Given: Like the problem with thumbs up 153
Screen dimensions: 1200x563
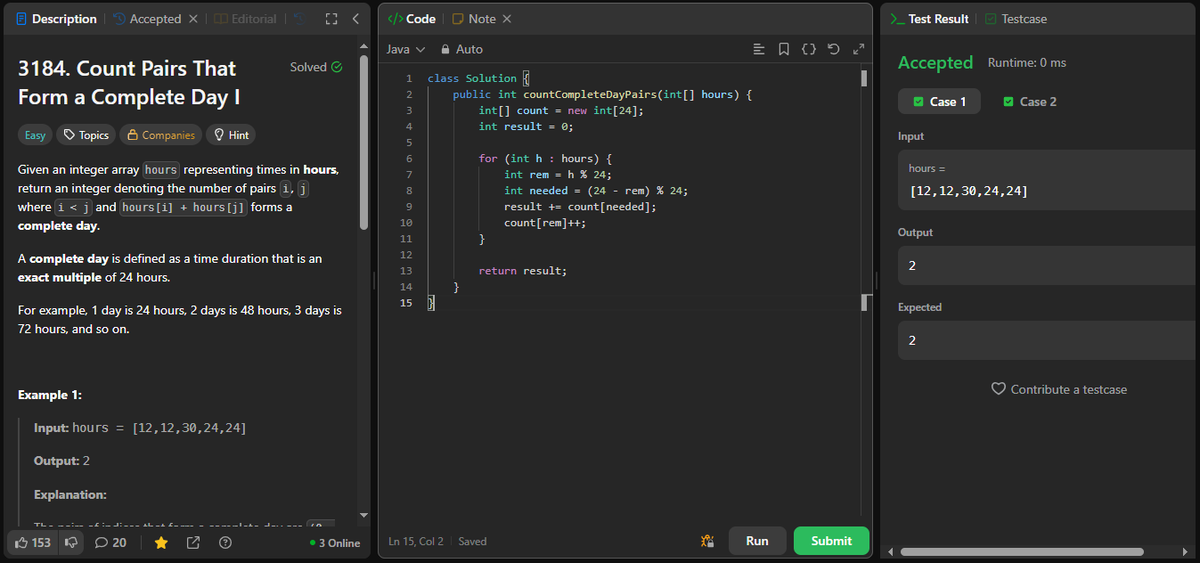Looking at the screenshot, I should [31, 542].
